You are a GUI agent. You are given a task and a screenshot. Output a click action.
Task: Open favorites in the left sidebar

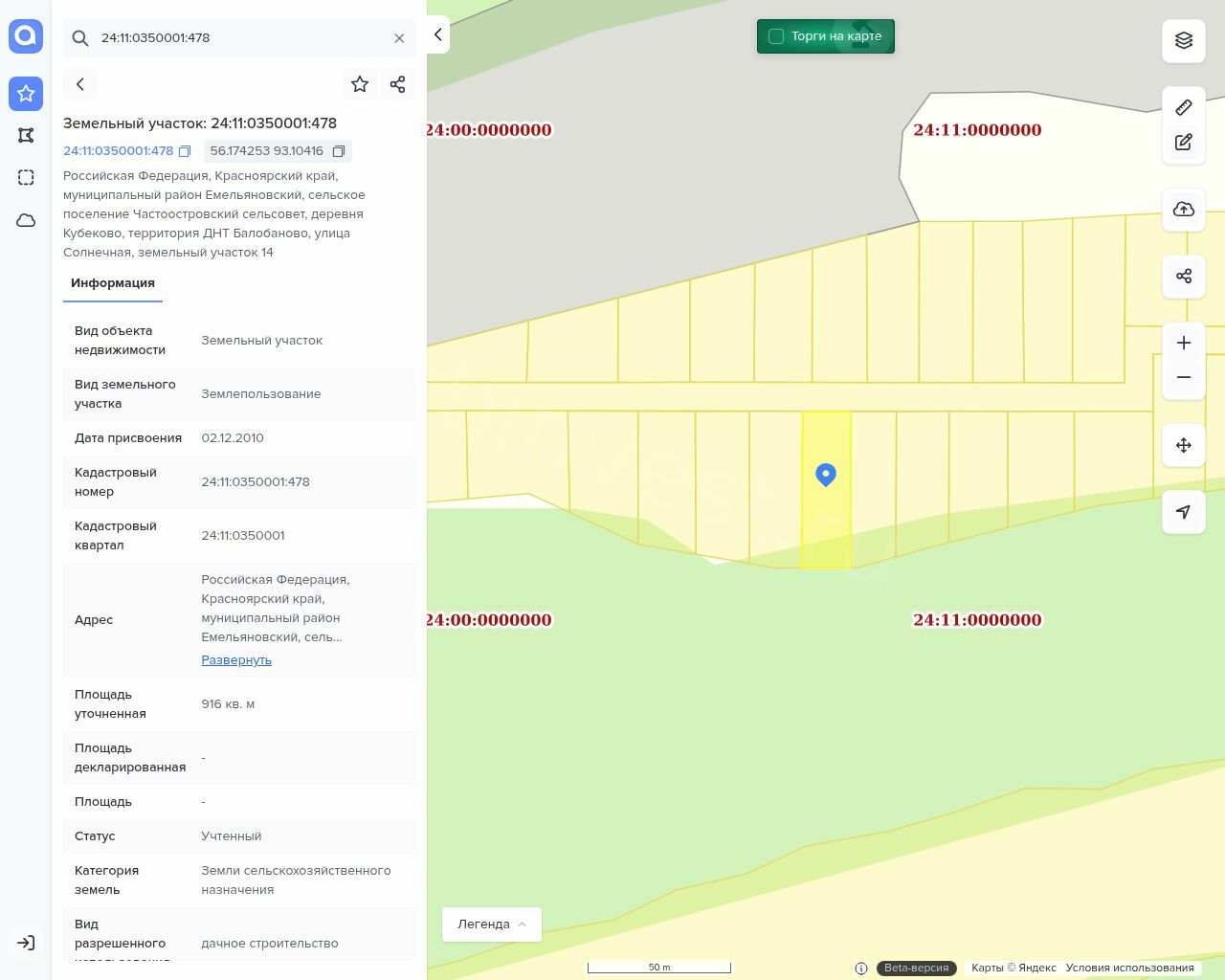(x=26, y=94)
